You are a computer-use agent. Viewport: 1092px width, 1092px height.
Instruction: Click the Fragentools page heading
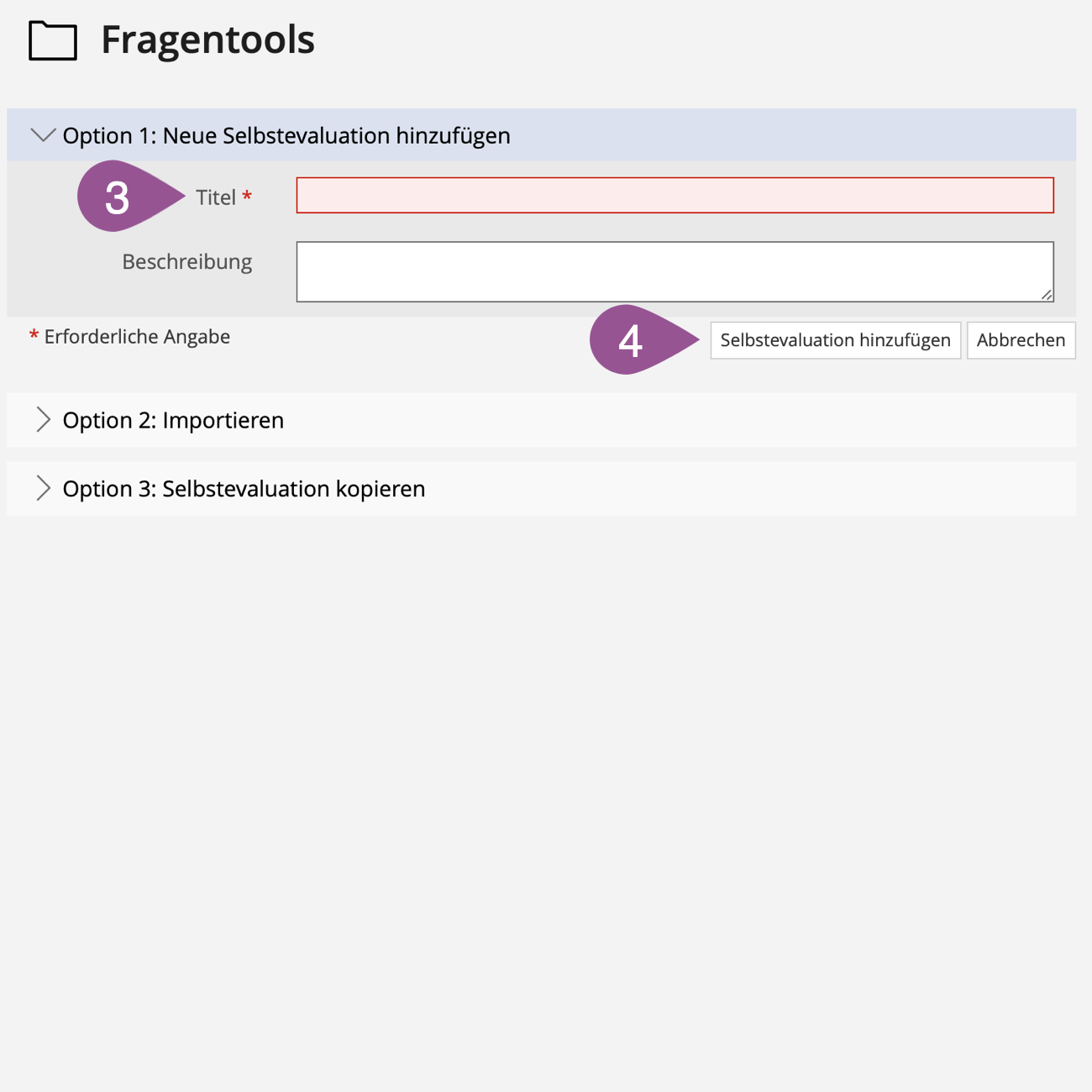click(207, 40)
